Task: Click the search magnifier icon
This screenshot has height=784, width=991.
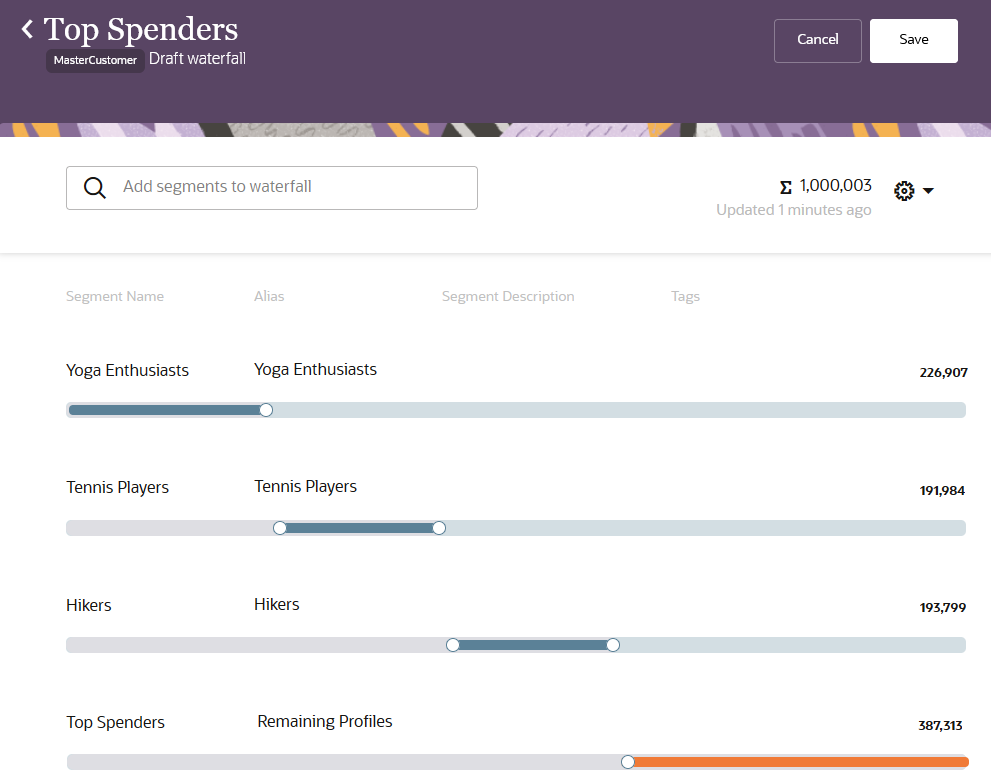Action: (x=95, y=188)
